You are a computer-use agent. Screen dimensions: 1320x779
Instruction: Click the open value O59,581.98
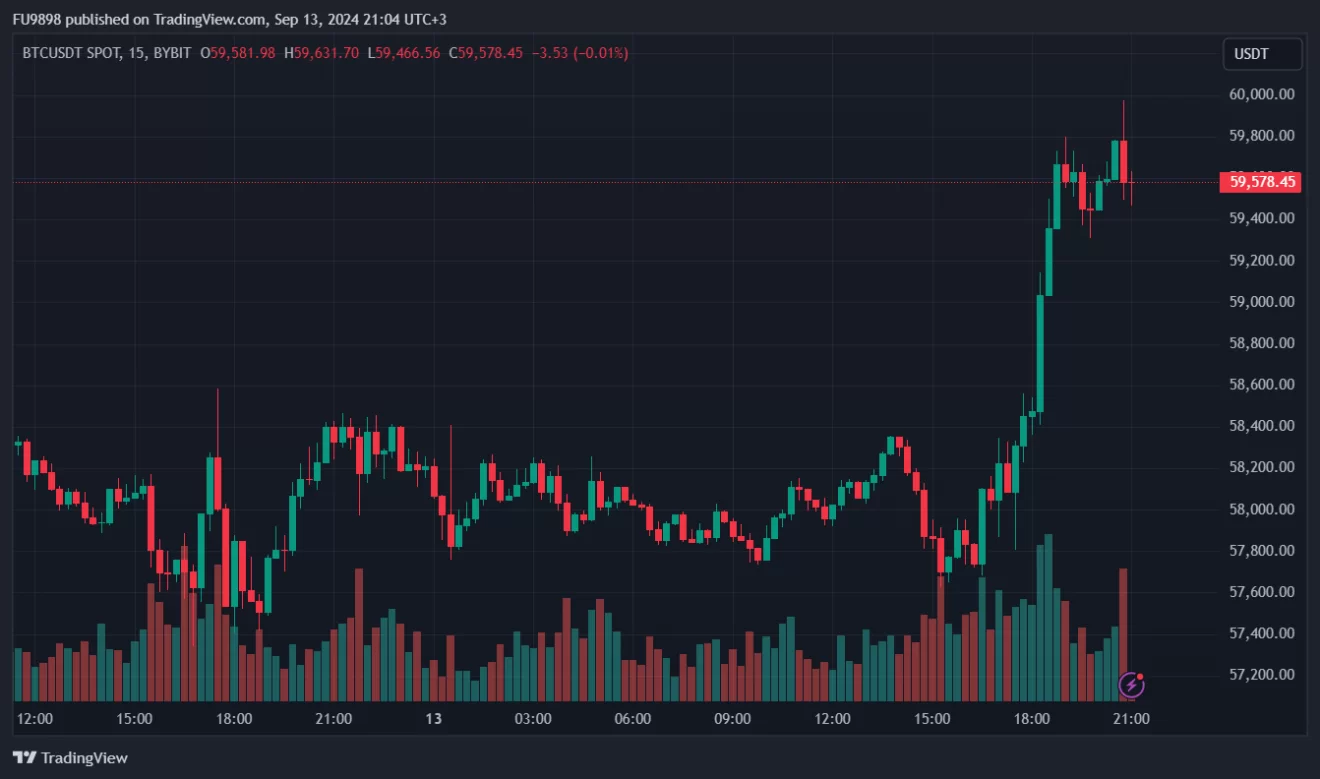pos(238,53)
